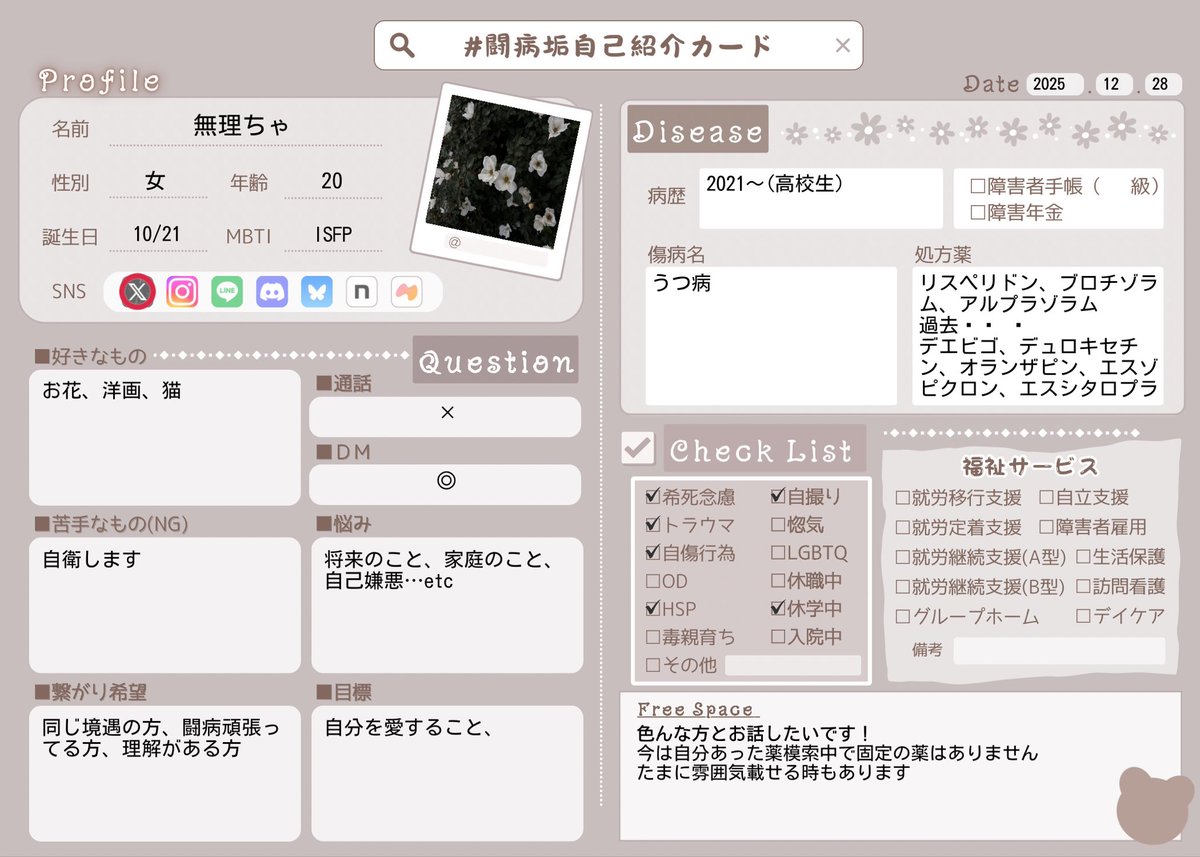
Task: Click the Bluesky butterfly icon
Action: pos(316,291)
